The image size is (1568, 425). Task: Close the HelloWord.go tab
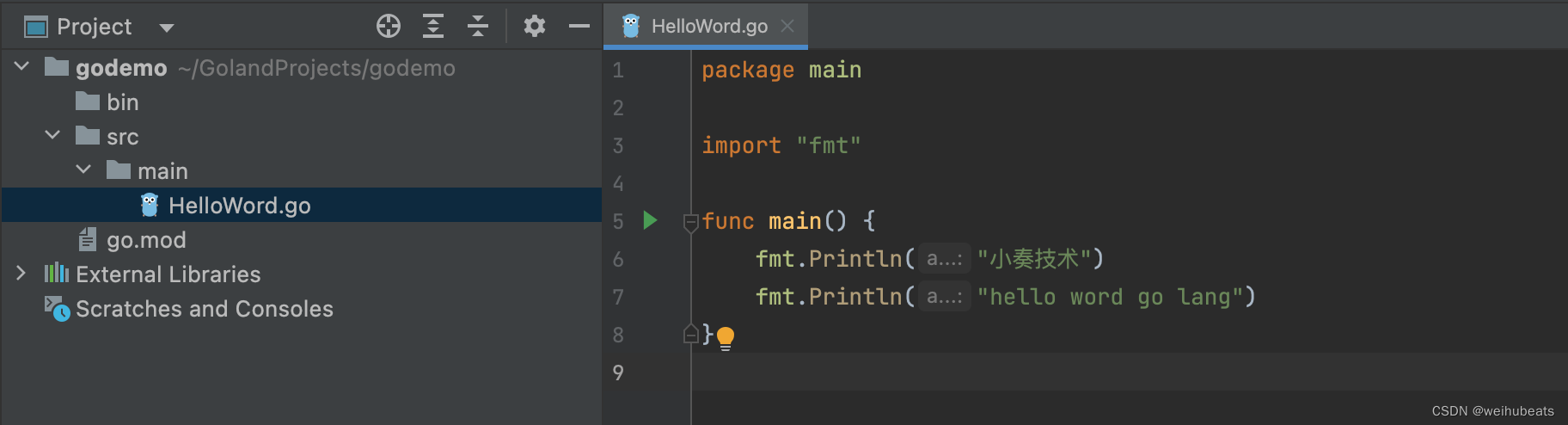787,27
